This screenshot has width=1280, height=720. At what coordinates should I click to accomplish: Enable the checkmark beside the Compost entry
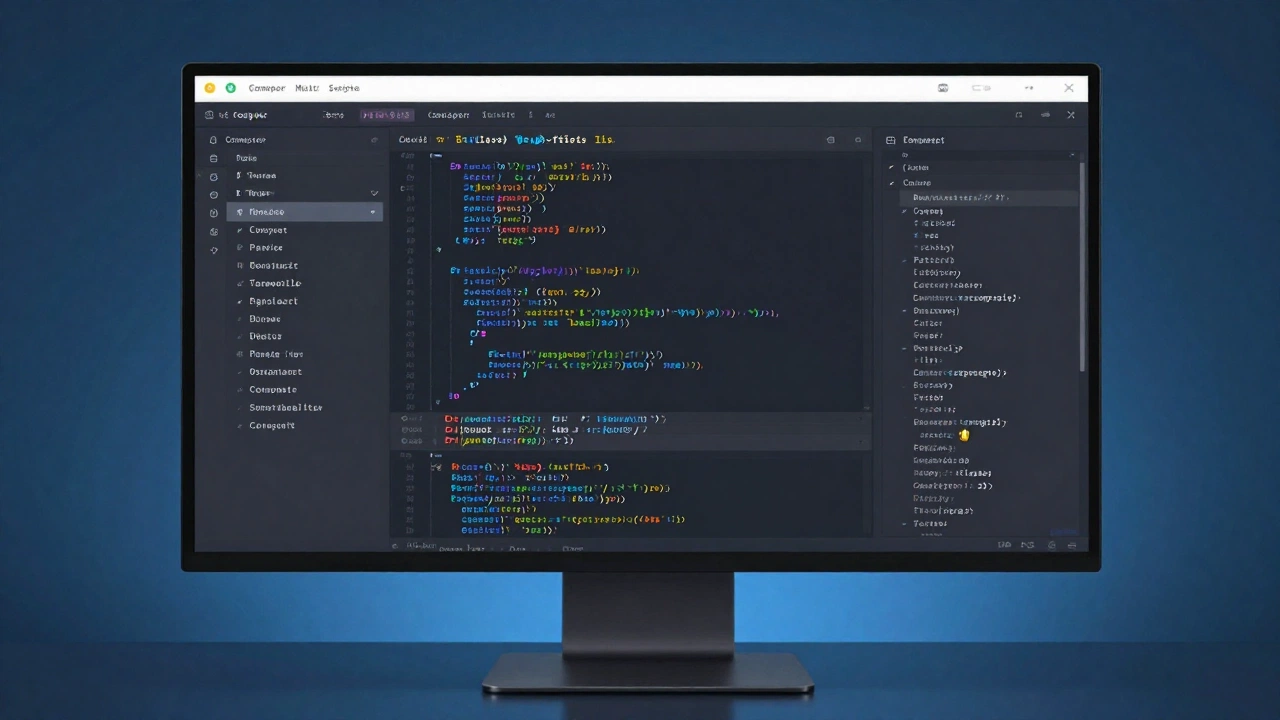point(240,230)
